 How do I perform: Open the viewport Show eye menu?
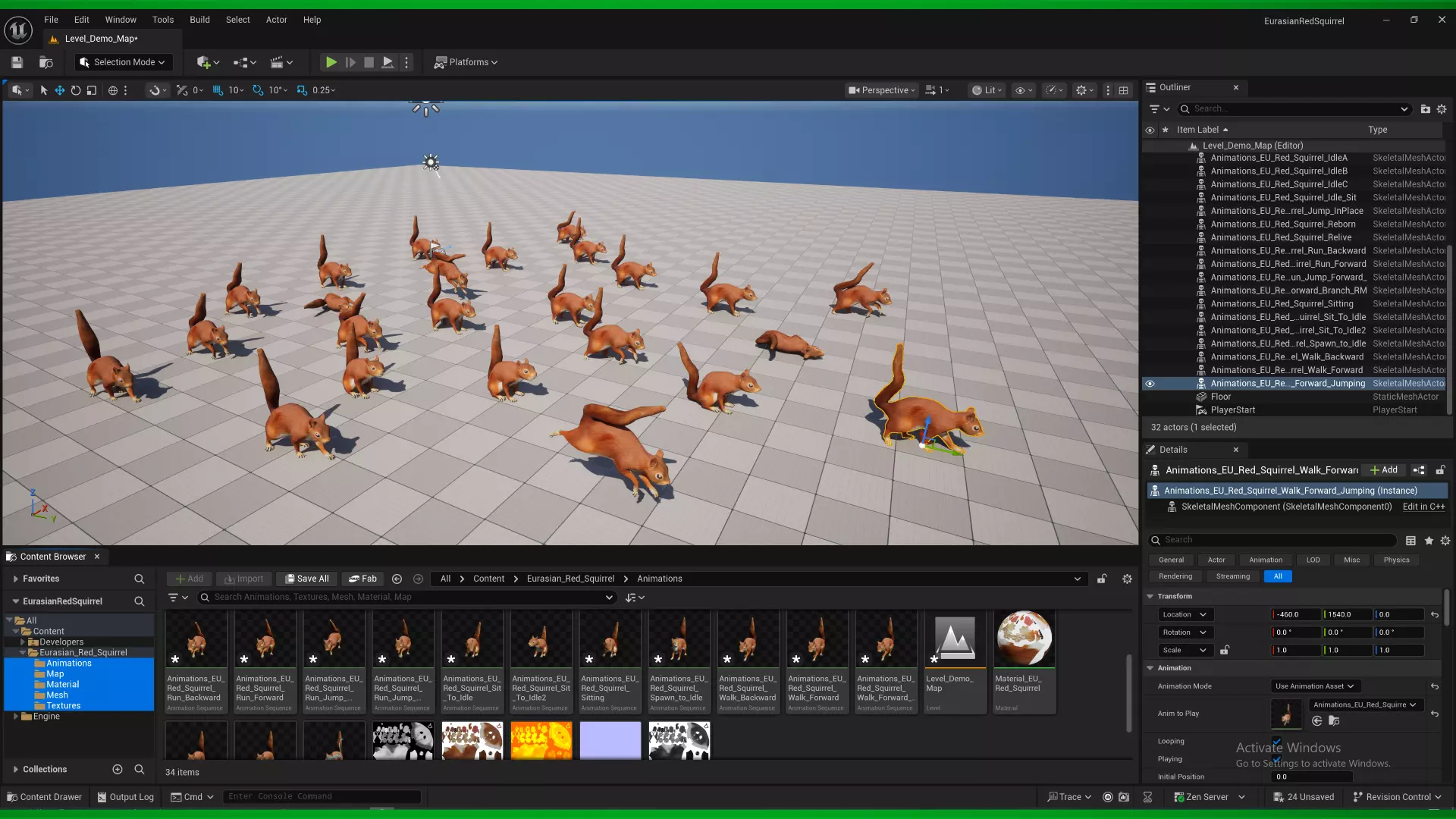pos(1024,90)
